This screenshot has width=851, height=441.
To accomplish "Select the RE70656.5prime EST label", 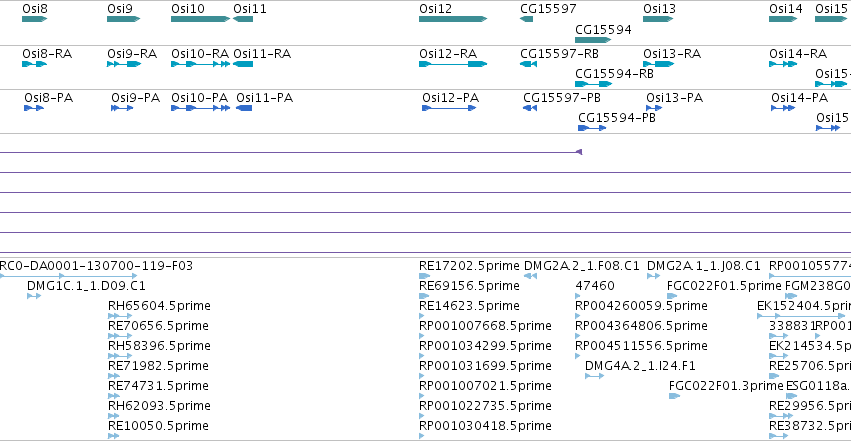I will pyautogui.click(x=158, y=326).
